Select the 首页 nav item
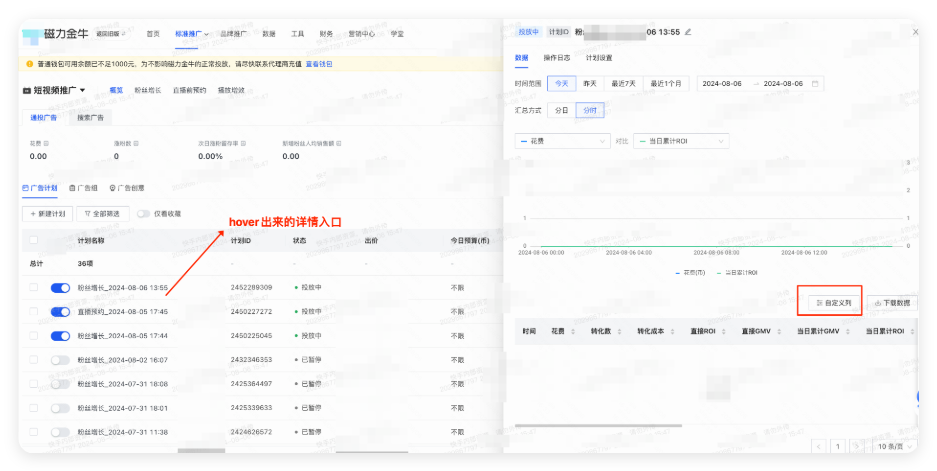The width and height of the screenshot is (937, 471). [x=153, y=34]
